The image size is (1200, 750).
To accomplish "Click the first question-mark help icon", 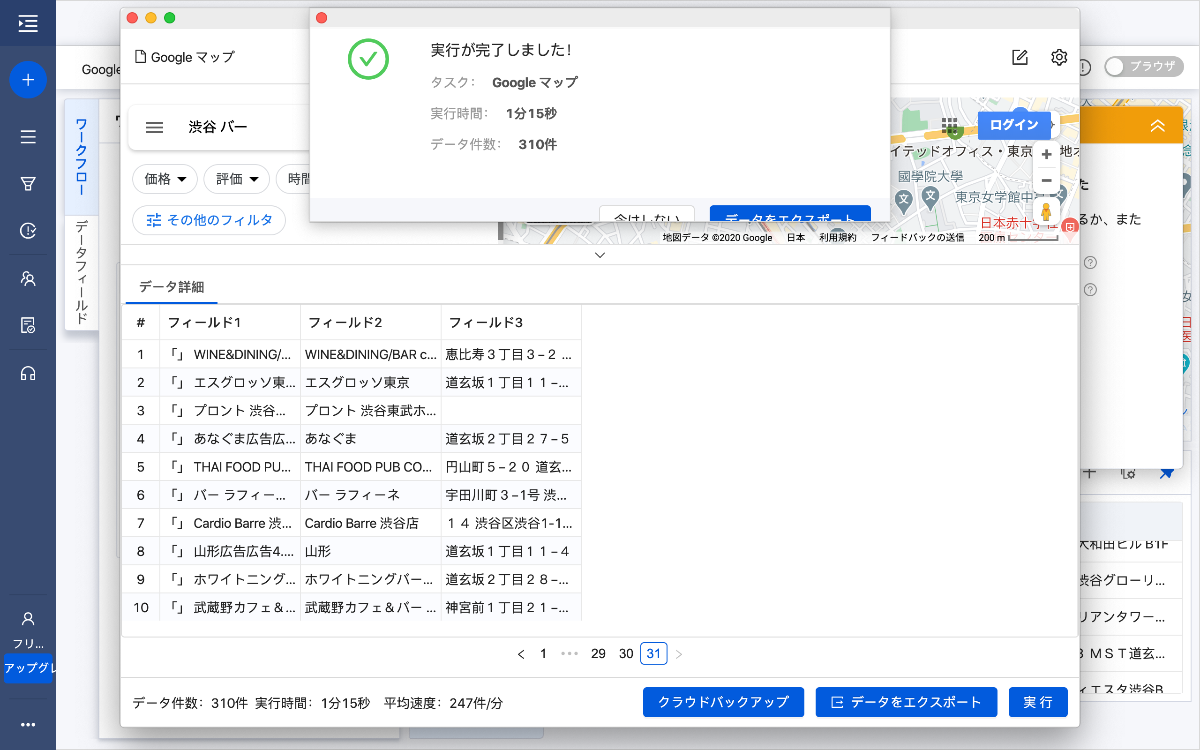I will (x=1090, y=263).
